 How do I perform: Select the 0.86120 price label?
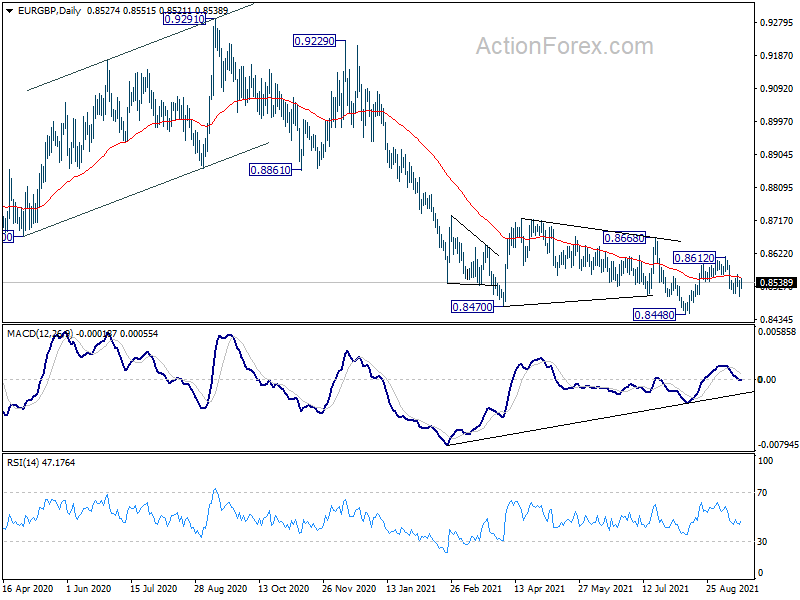(694, 258)
